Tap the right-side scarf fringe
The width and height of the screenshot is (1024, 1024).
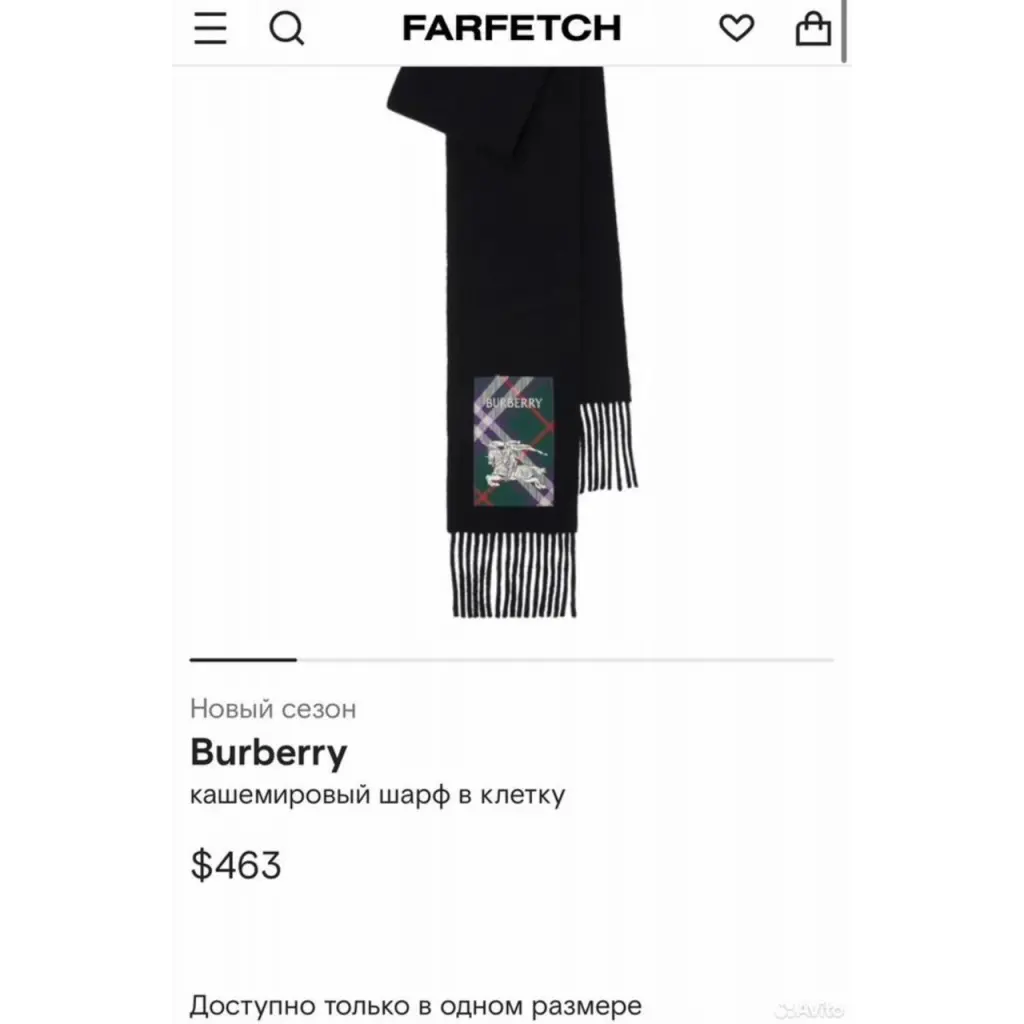coord(607,447)
